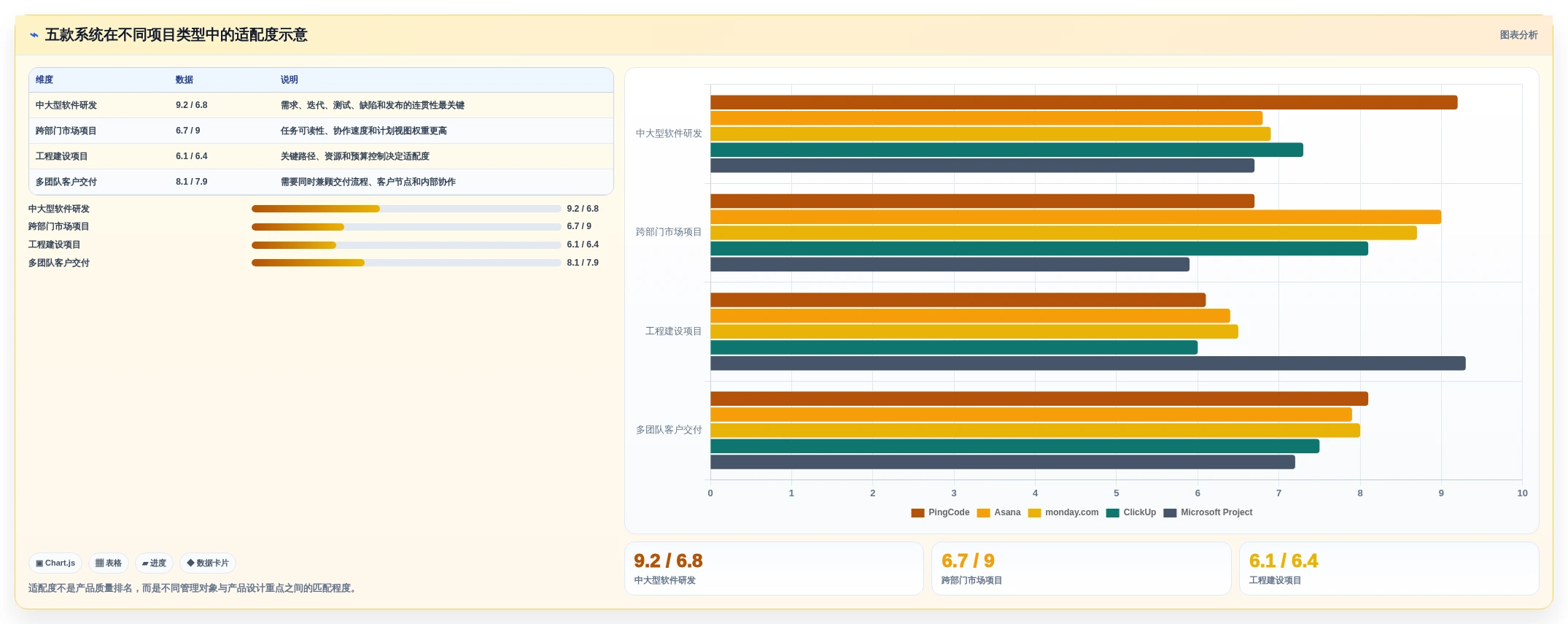The height and width of the screenshot is (624, 1568).
Task: Toggle PingCode legend swatch
Action: [917, 513]
